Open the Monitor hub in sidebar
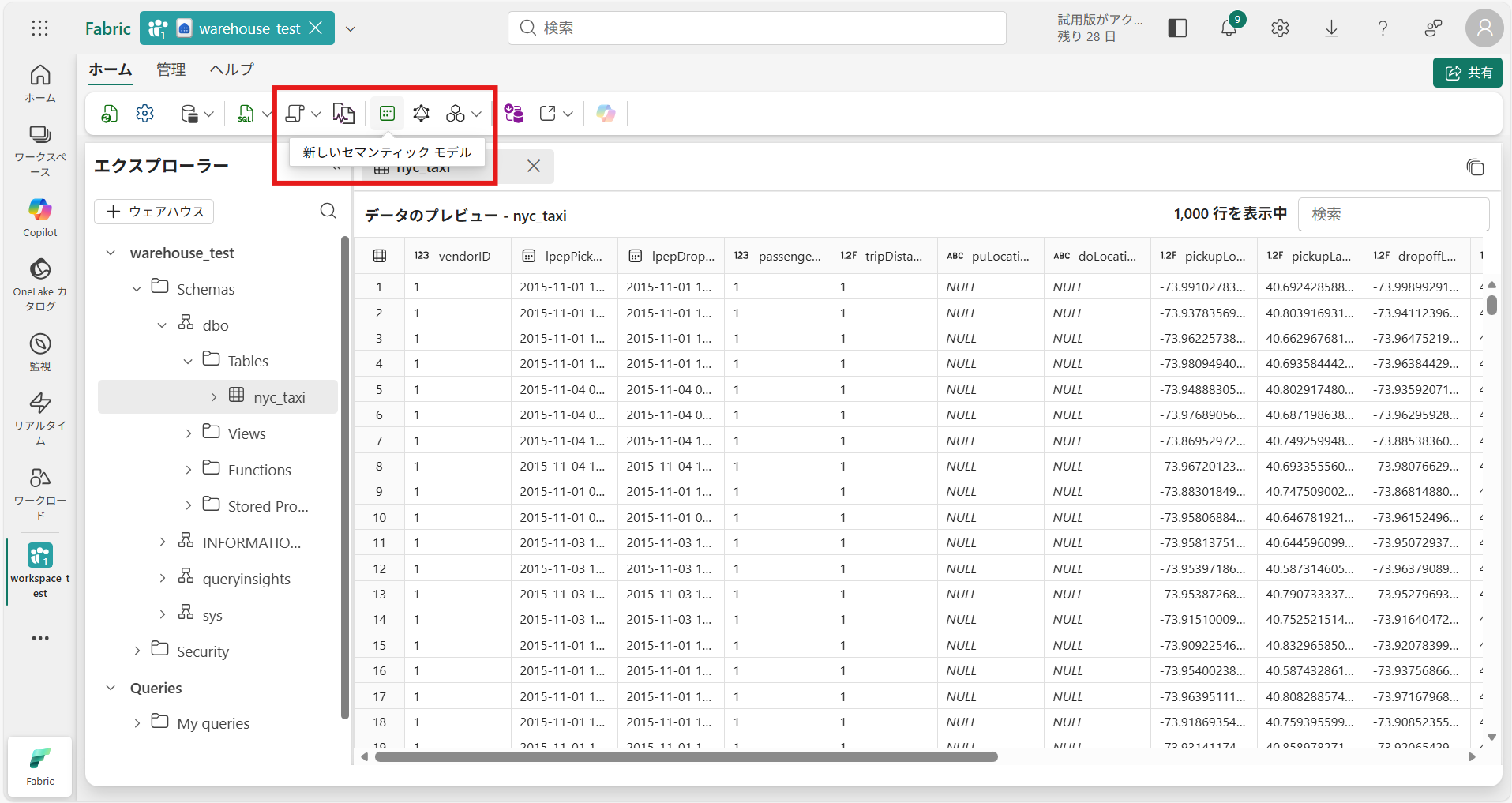This screenshot has height=803, width=1512. point(40,351)
